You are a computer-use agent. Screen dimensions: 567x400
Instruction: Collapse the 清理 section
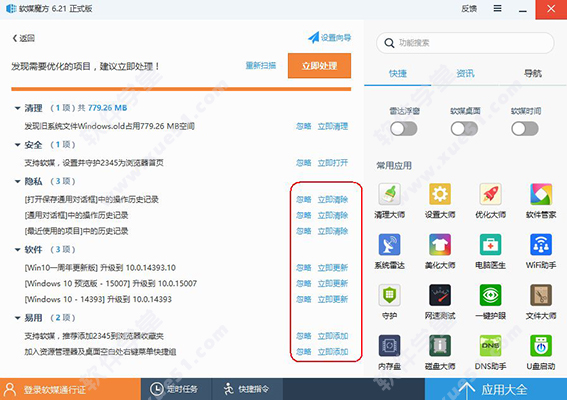click(17, 108)
